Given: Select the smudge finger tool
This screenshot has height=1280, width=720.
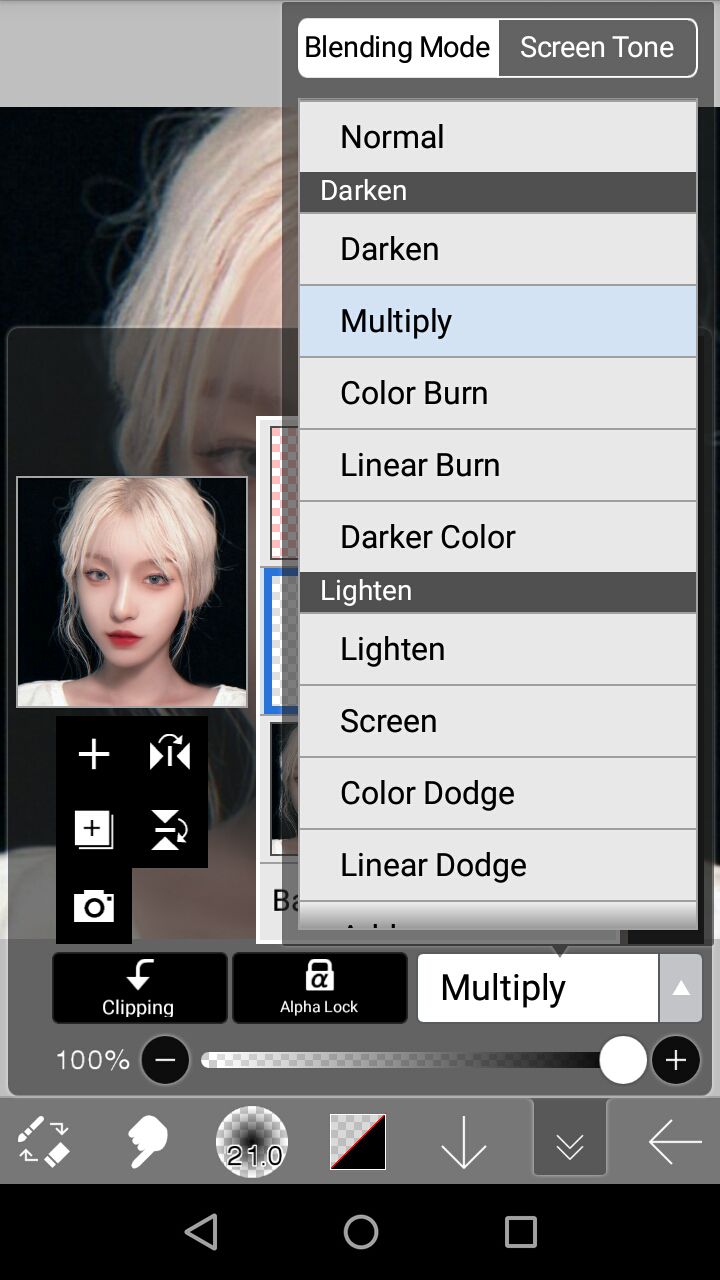Looking at the screenshot, I should (x=147, y=1141).
